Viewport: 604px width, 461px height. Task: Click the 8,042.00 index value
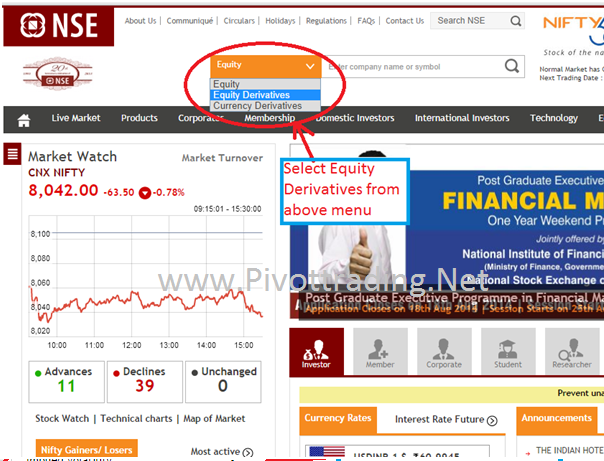[64, 190]
